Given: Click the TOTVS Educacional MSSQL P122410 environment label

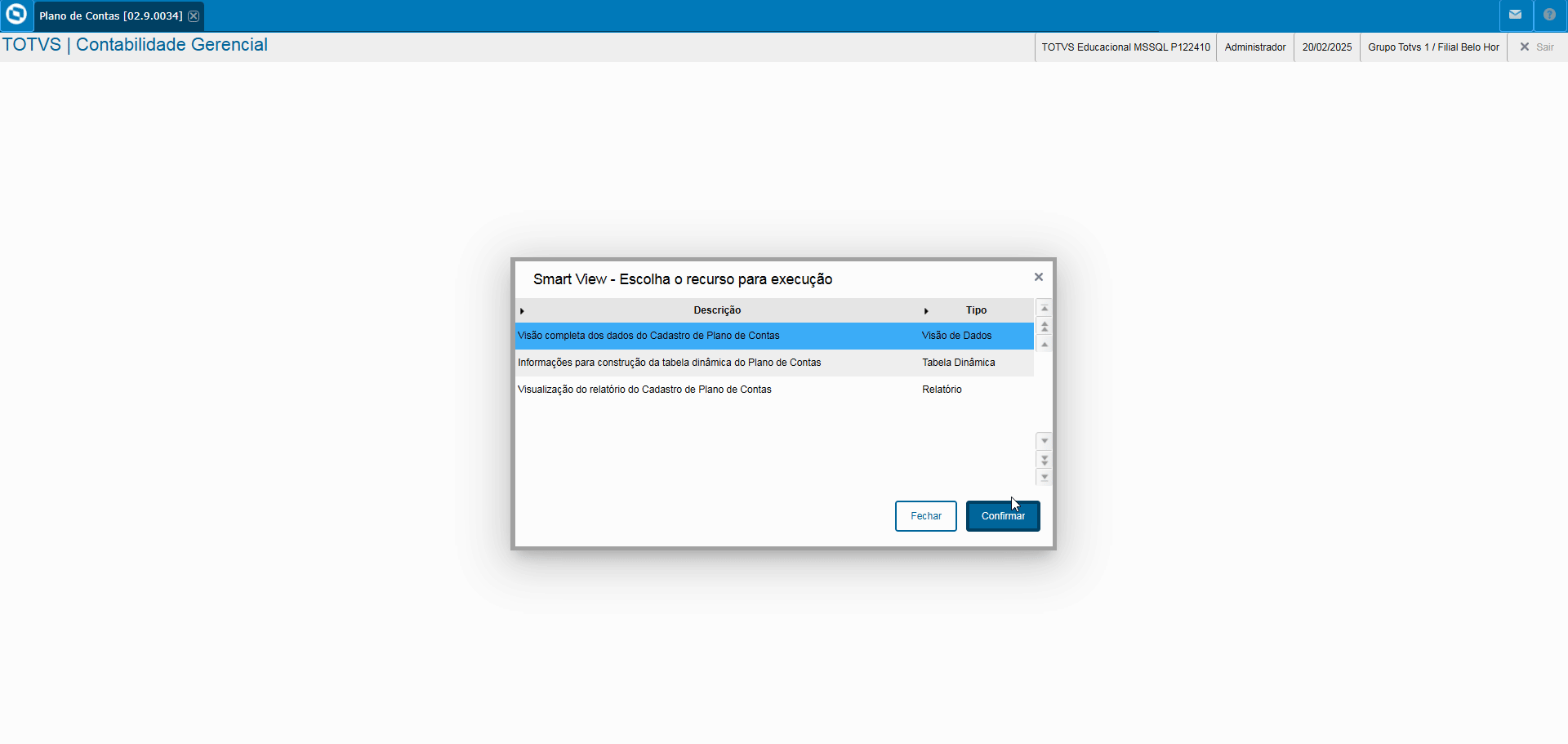Looking at the screenshot, I should [1125, 47].
